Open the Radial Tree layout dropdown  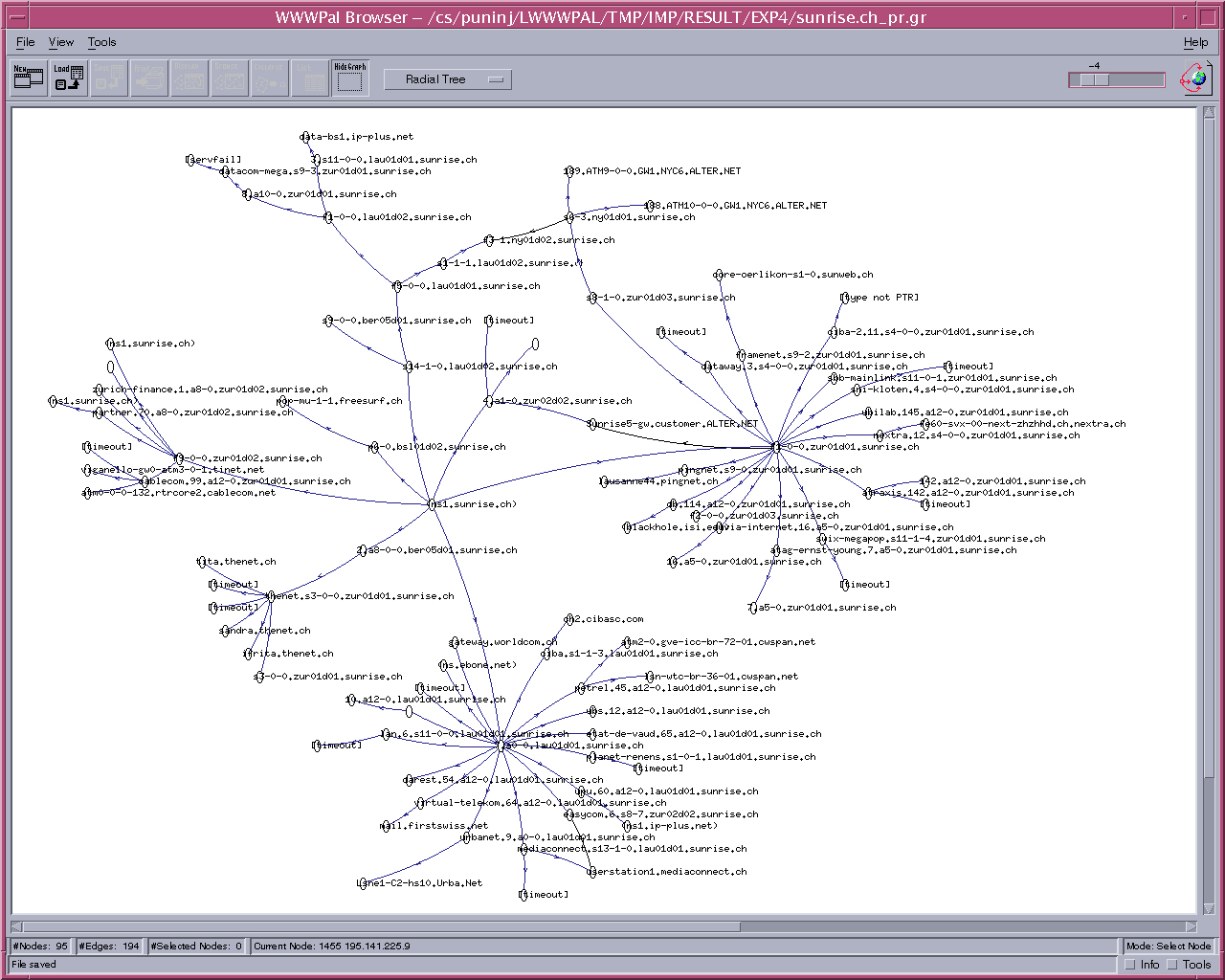tap(448, 79)
